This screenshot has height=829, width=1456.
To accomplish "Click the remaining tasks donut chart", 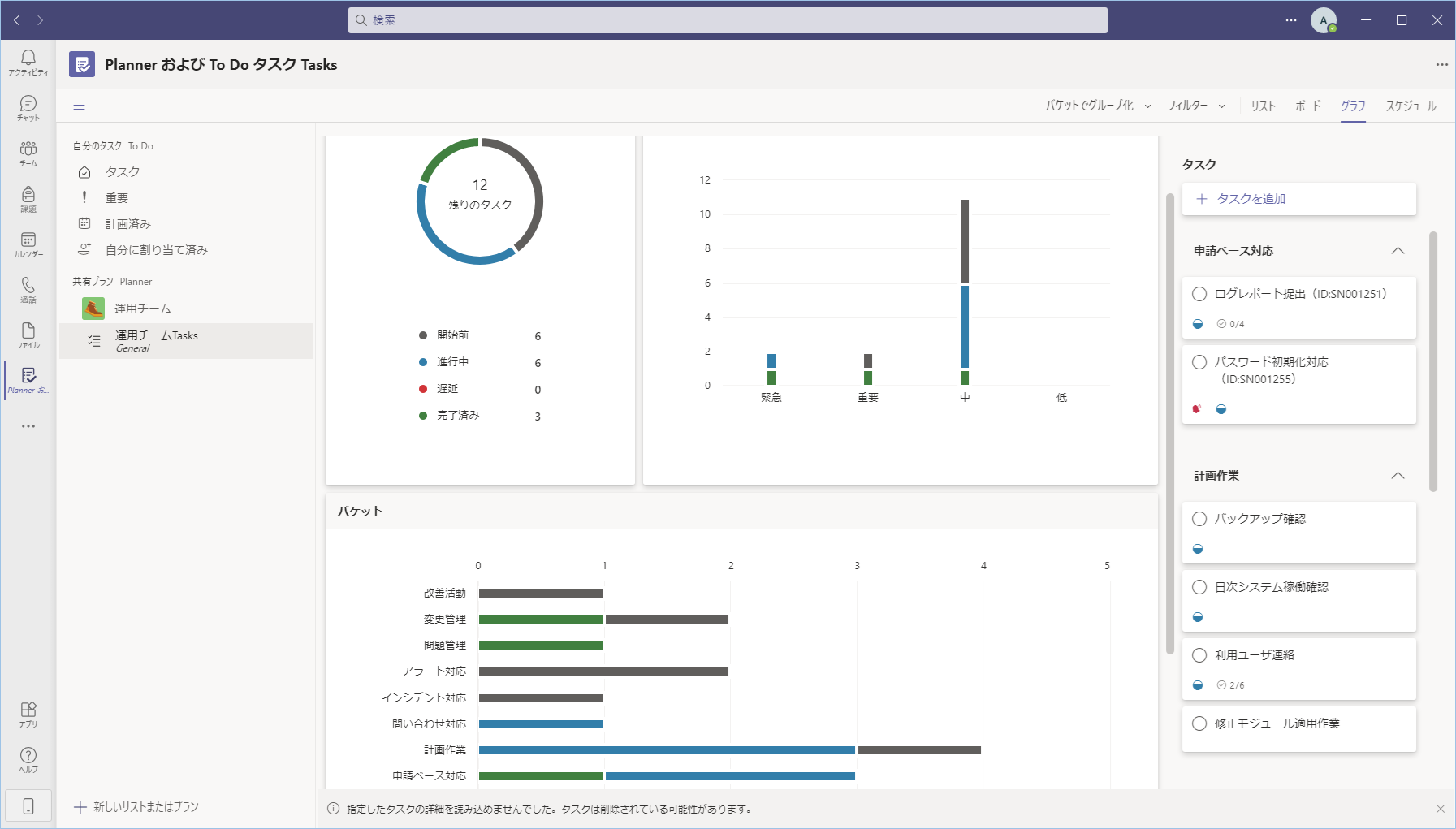I will point(480,201).
